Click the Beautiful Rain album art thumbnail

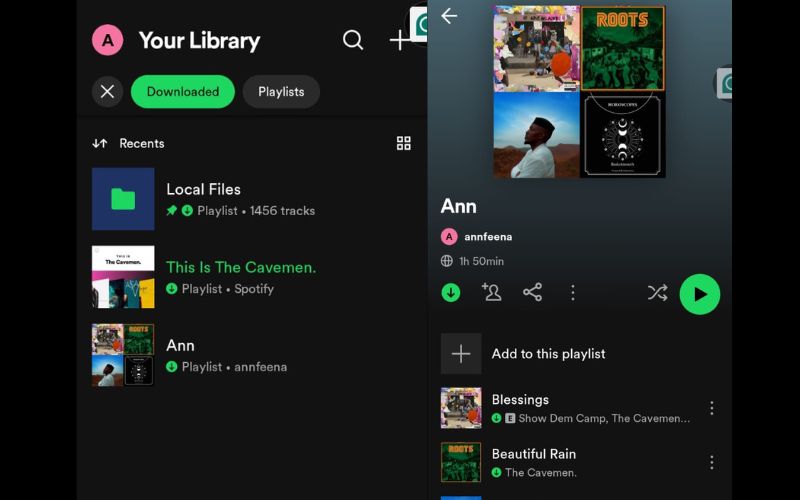coord(461,462)
